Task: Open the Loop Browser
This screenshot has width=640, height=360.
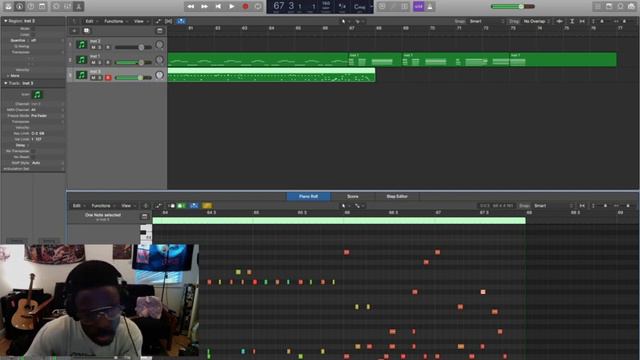Action: [620, 6]
